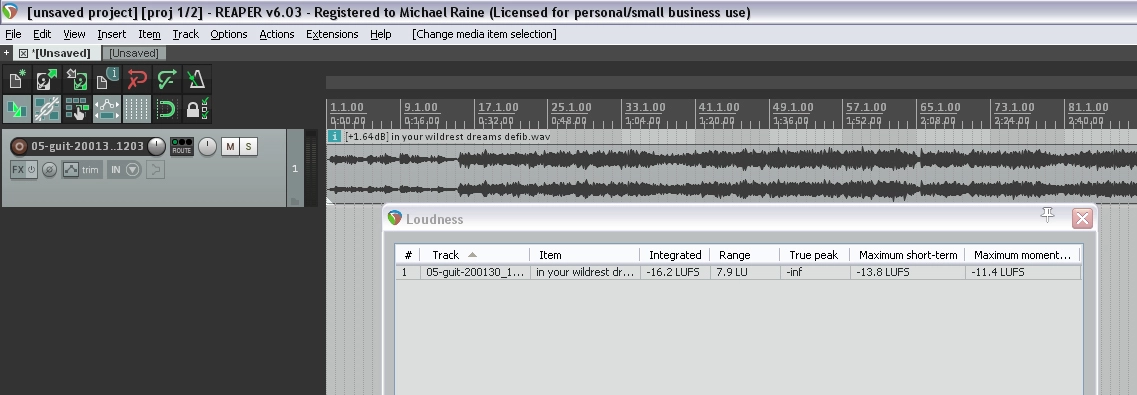Open the IN input dropdown arrow
1137x395 pixels.
tap(133, 170)
